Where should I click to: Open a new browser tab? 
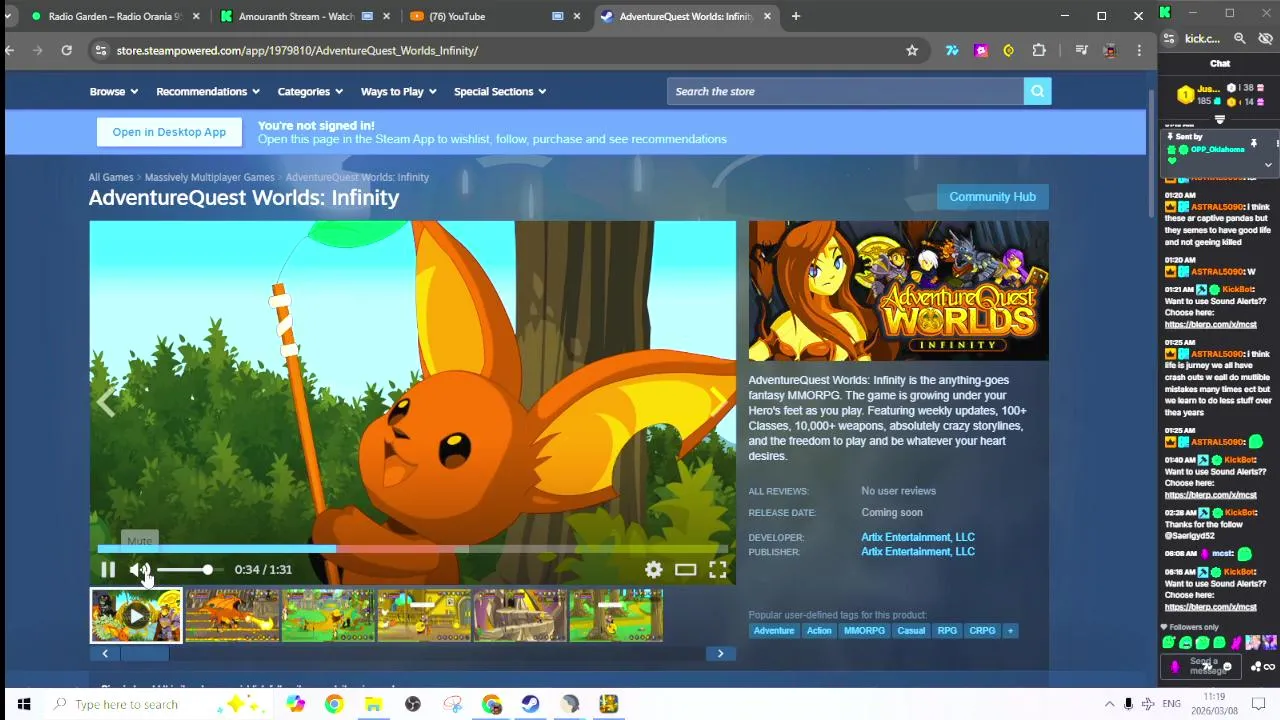tap(796, 16)
